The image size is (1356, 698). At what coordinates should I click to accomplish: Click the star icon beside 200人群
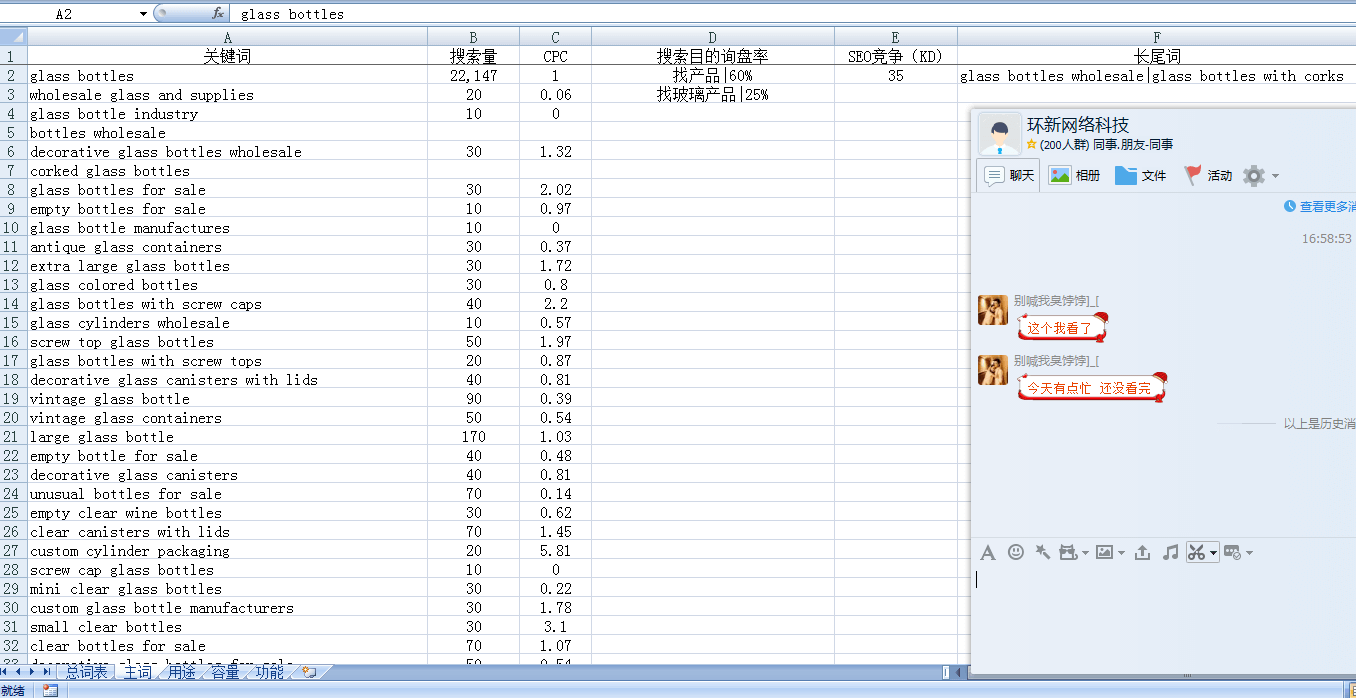pos(1032,146)
